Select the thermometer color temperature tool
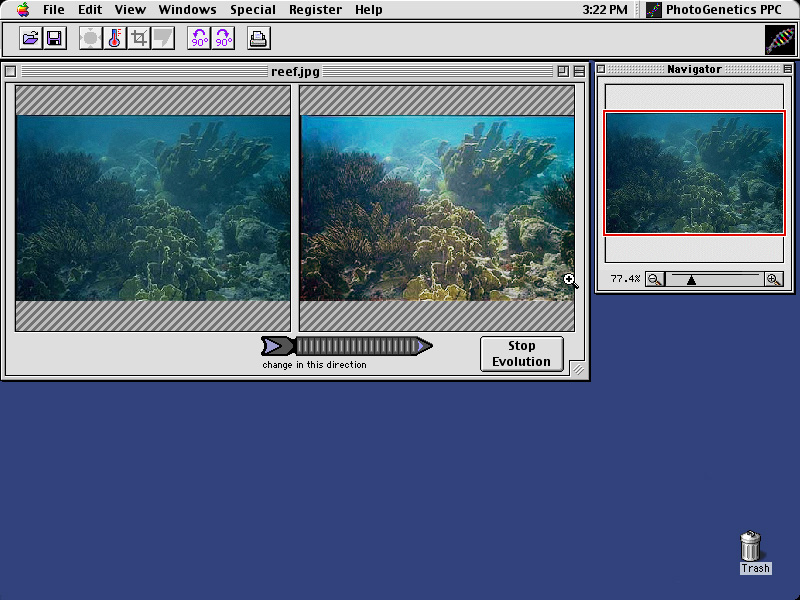 [x=115, y=39]
